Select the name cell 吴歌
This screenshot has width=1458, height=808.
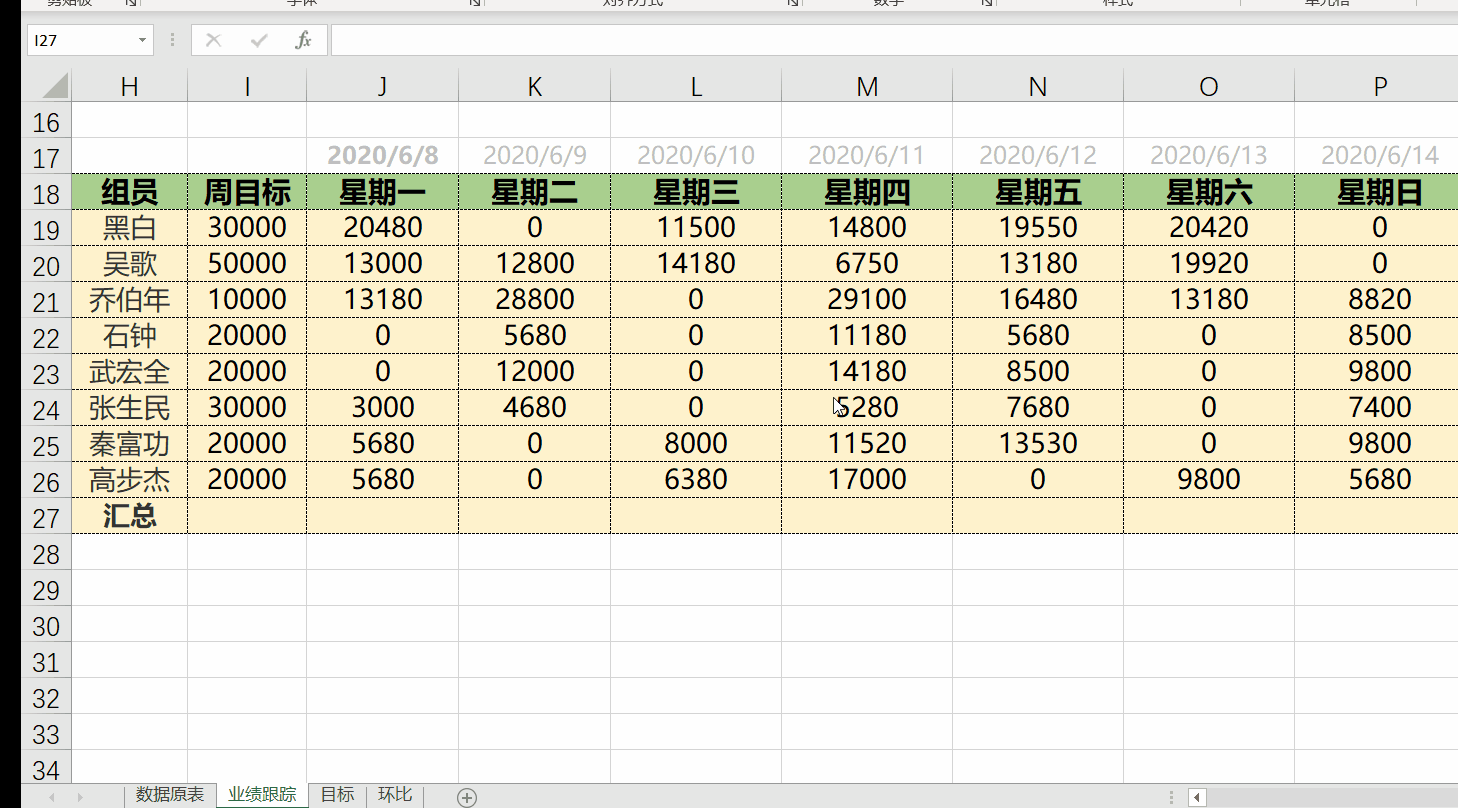[129, 264]
